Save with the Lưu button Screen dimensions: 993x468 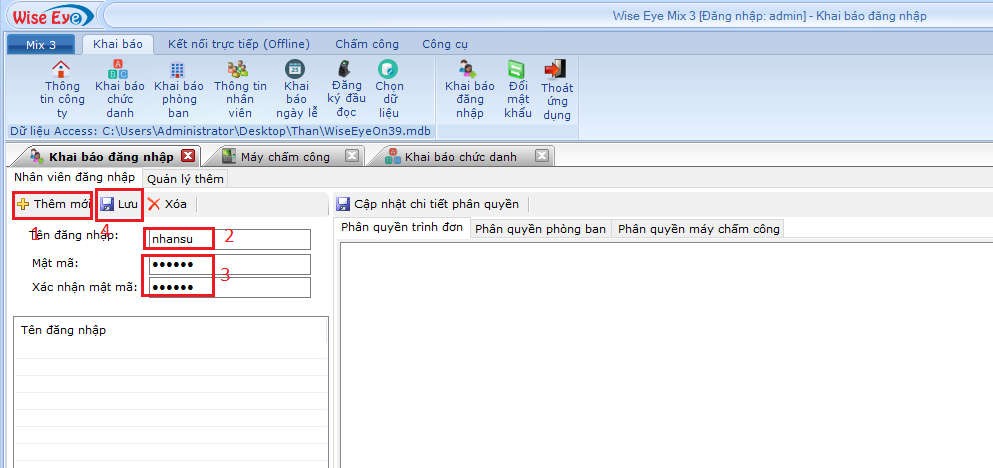click(x=118, y=204)
